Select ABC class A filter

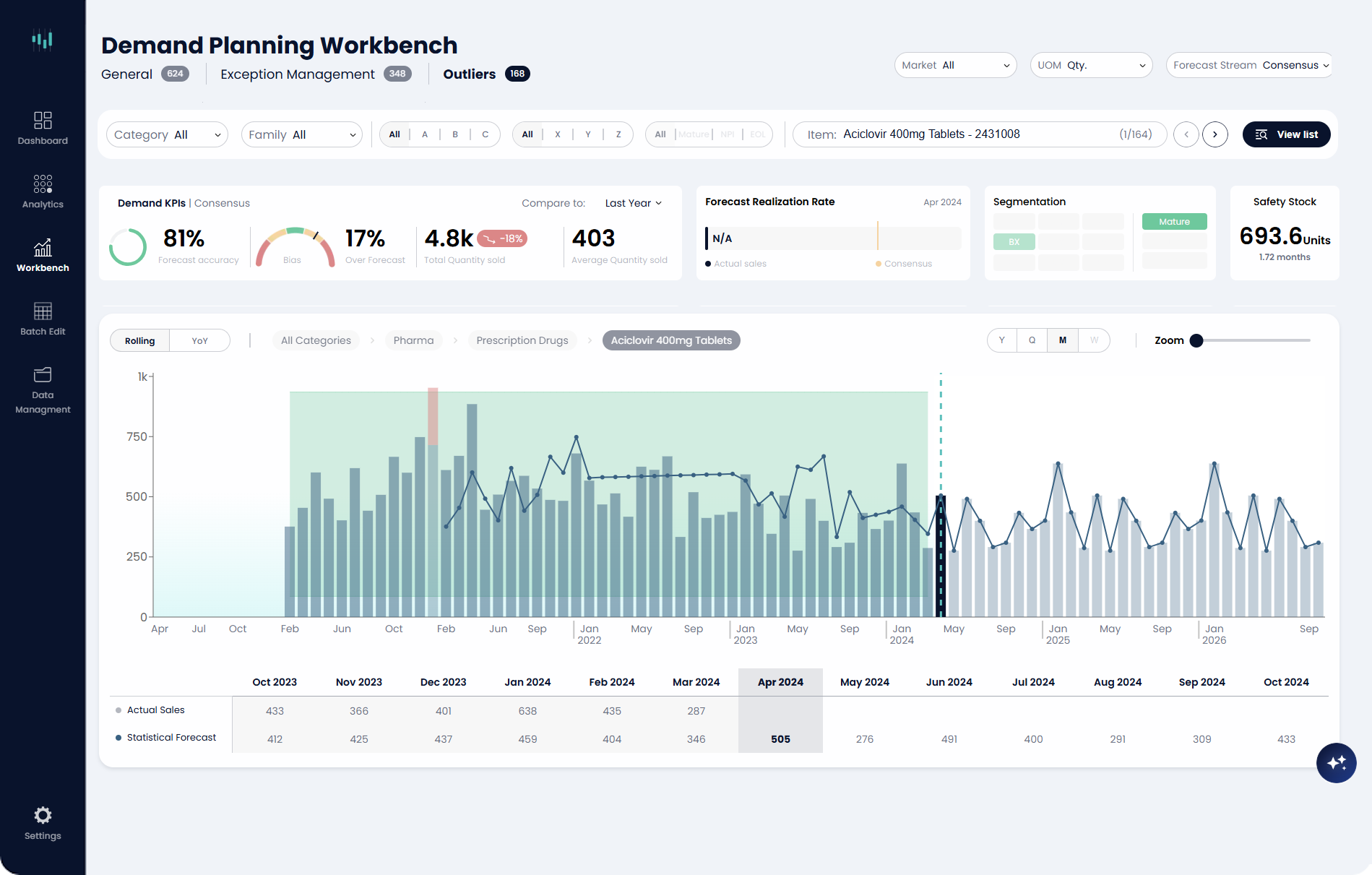(425, 134)
